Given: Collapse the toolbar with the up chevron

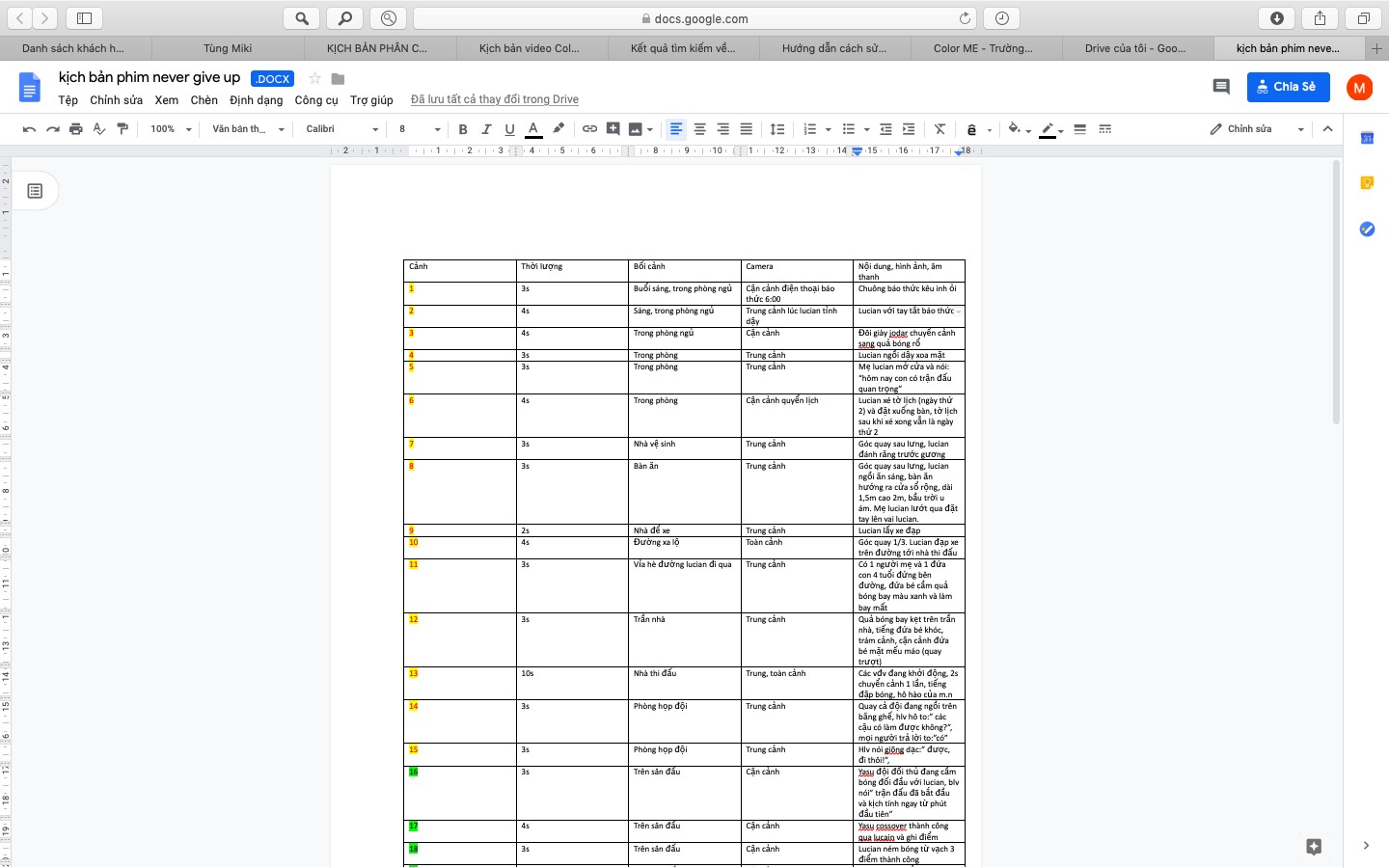Looking at the screenshot, I should pyautogui.click(x=1327, y=129).
